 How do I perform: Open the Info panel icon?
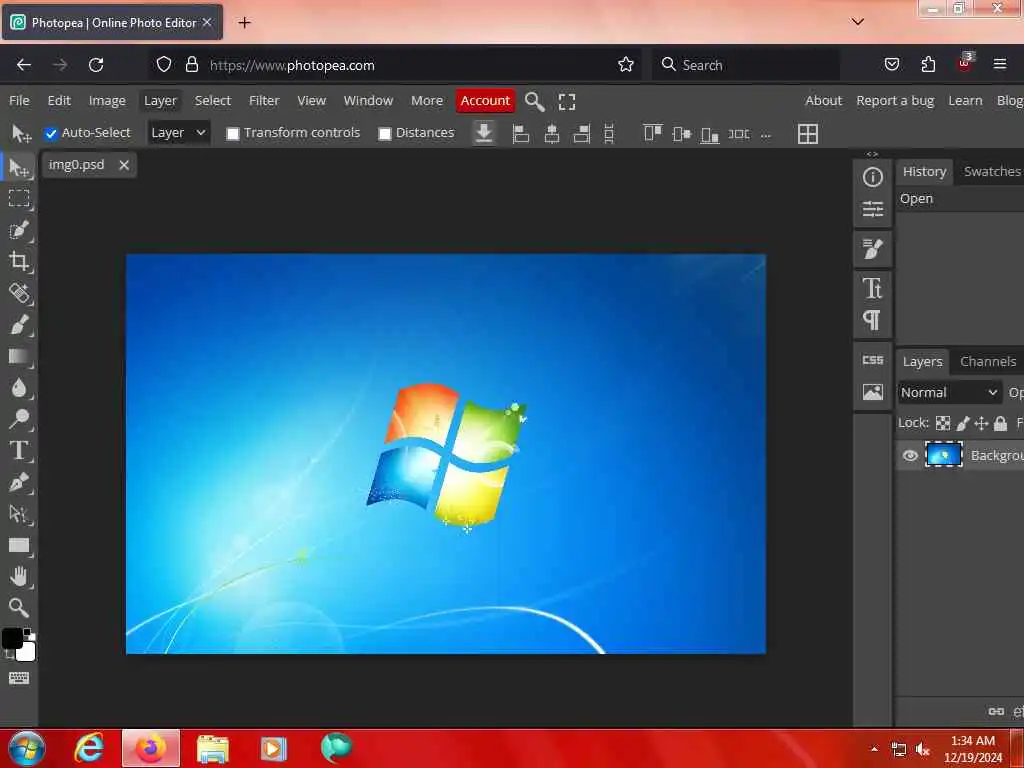[x=872, y=177]
